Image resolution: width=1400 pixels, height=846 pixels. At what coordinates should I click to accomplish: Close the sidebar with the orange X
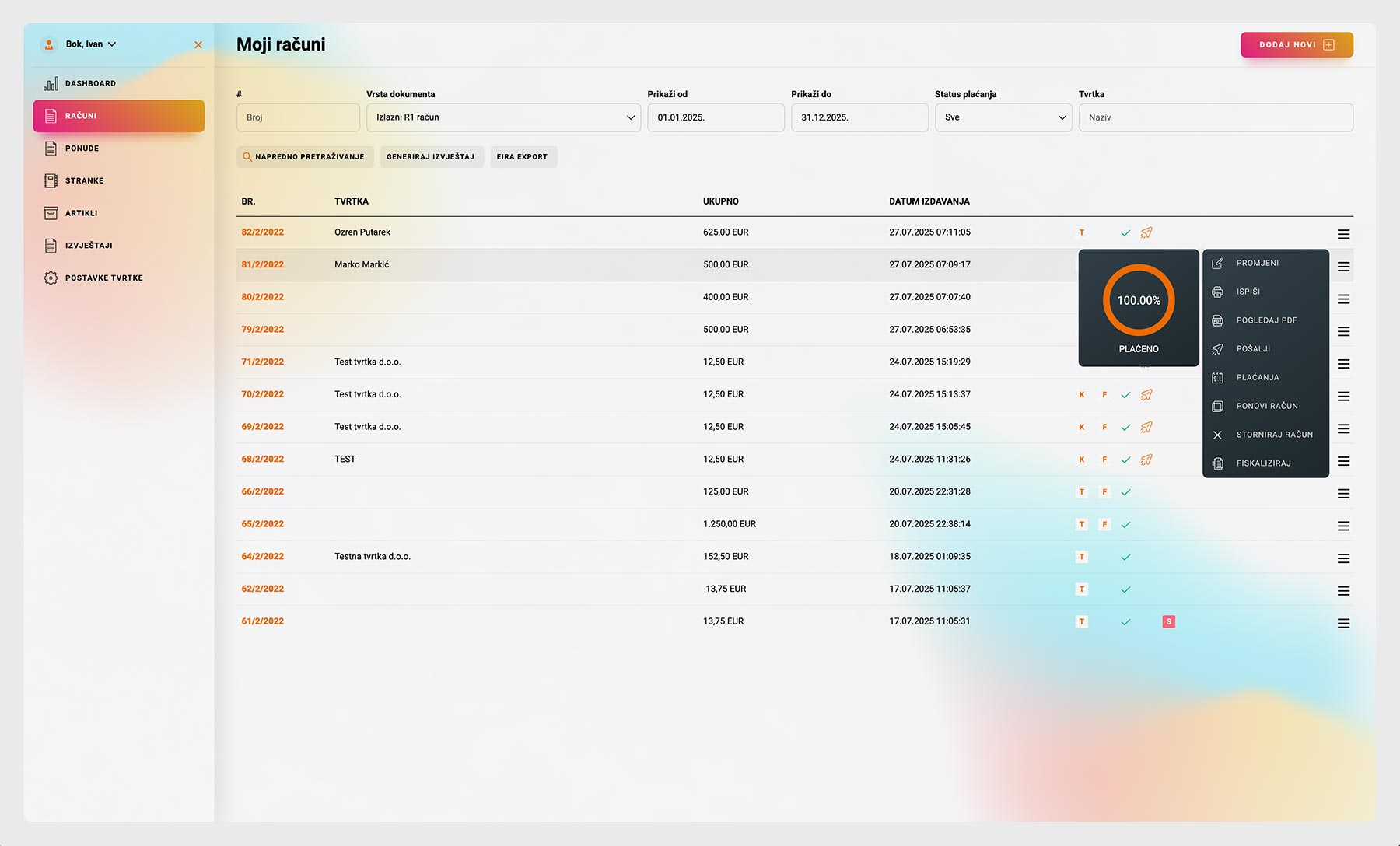point(198,45)
